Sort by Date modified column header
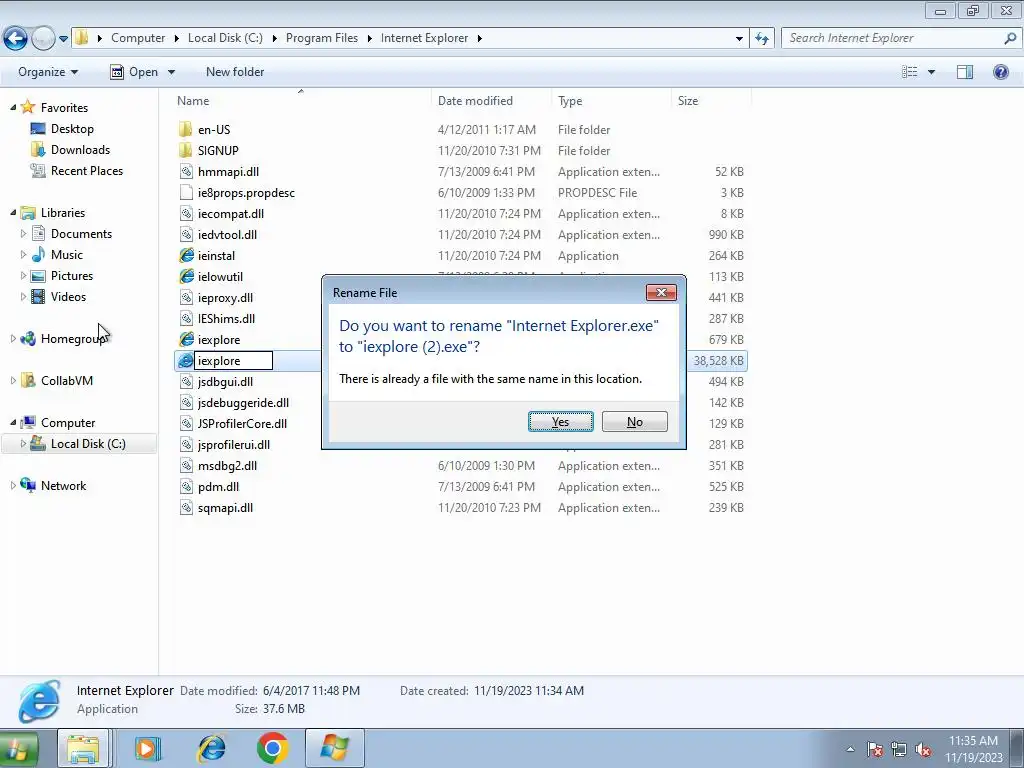Viewport: 1024px width, 768px height. pos(475,101)
